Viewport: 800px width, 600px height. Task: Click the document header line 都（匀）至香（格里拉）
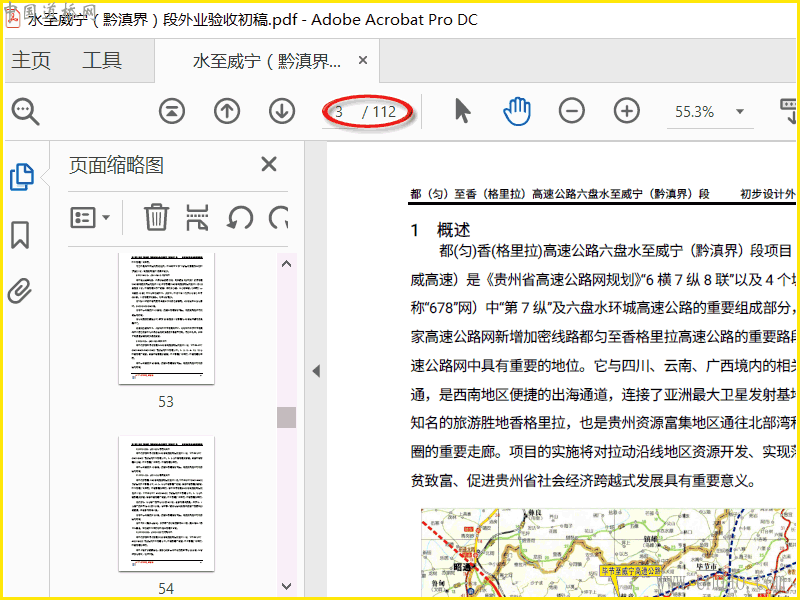pyautogui.click(x=560, y=194)
